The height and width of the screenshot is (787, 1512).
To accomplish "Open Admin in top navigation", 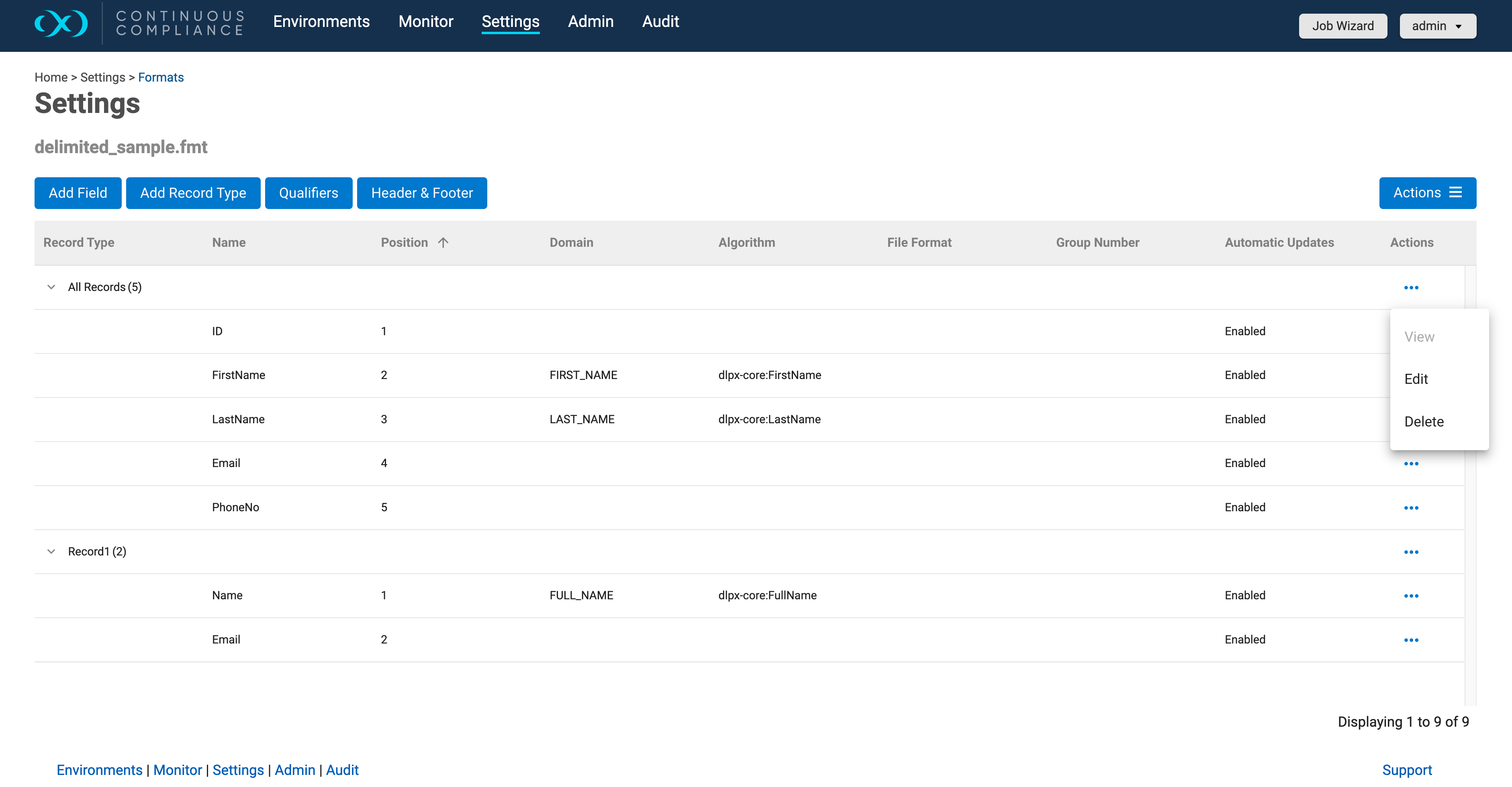I will [590, 22].
